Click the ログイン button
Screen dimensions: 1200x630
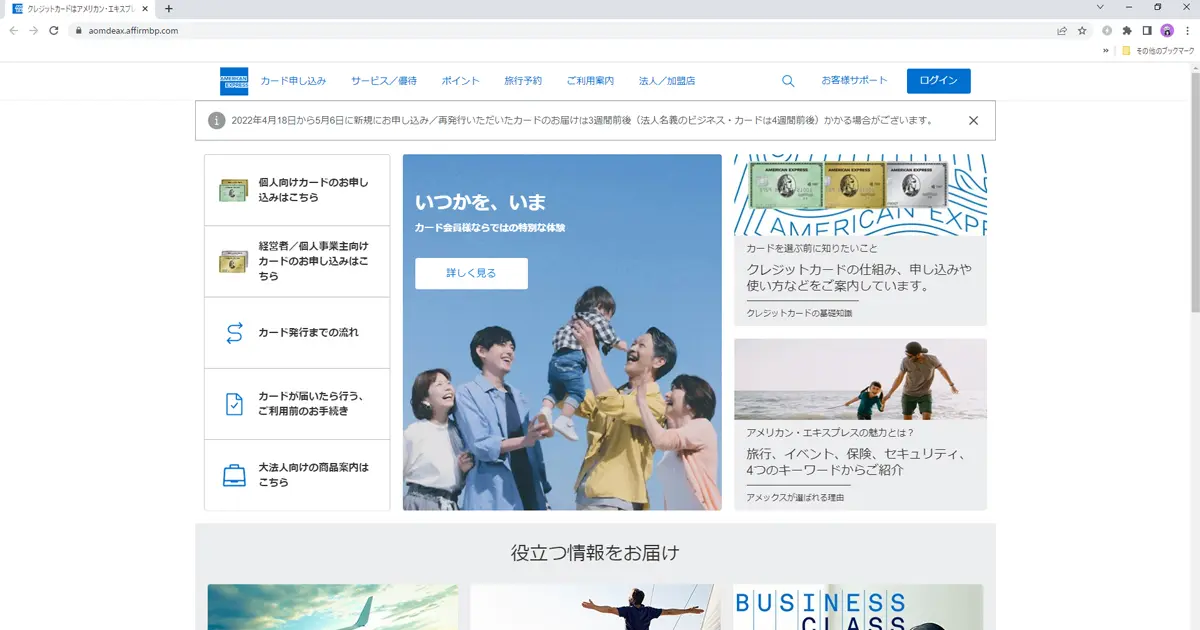[938, 81]
